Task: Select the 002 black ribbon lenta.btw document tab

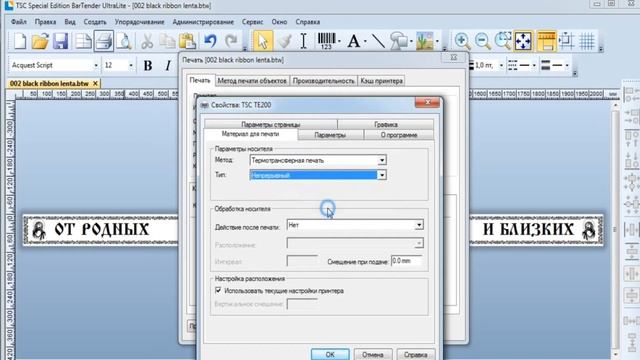Action: [49, 83]
